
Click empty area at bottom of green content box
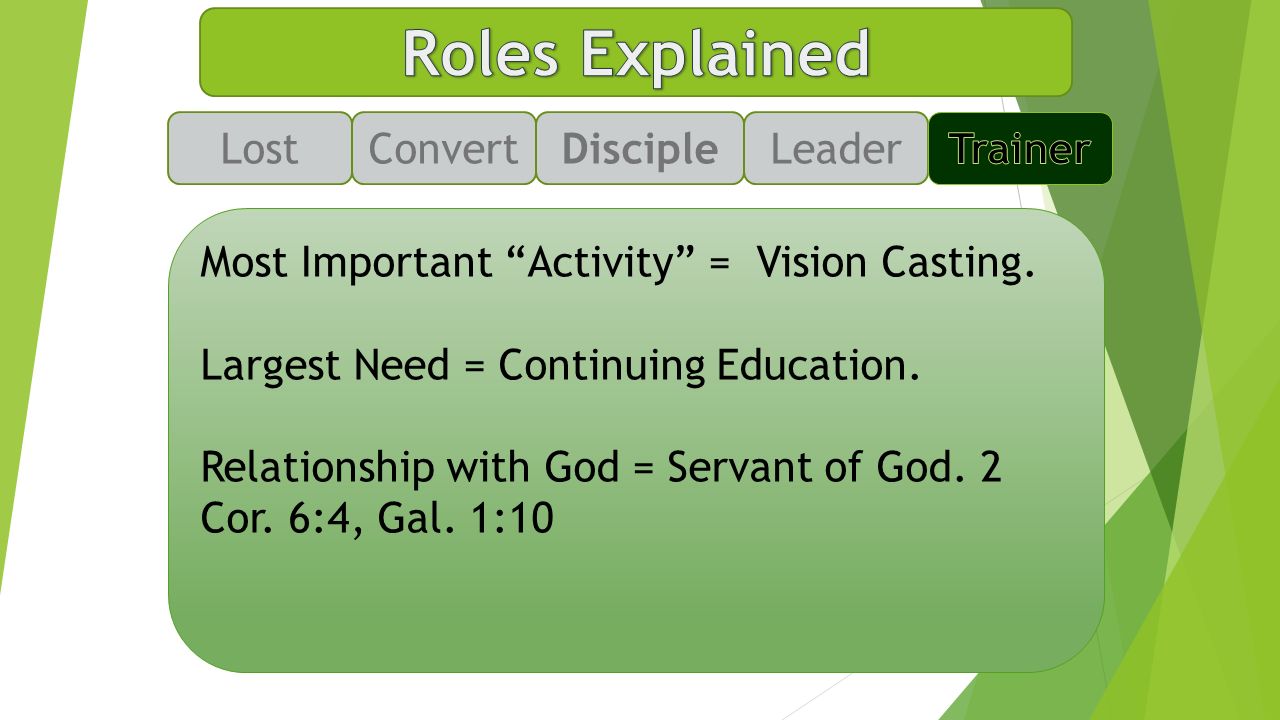636,610
